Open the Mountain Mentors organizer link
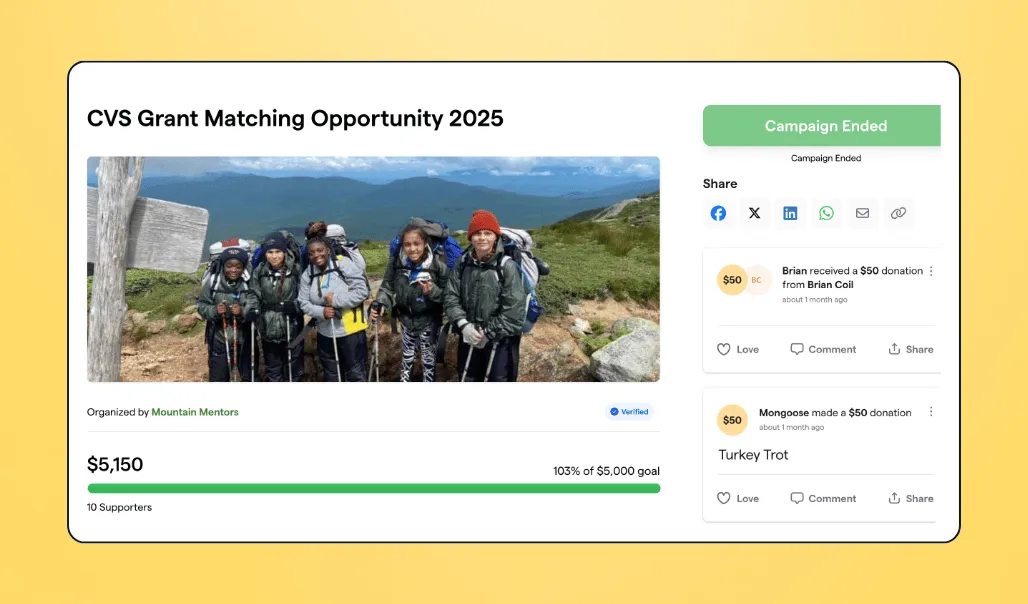 pyautogui.click(x=195, y=412)
